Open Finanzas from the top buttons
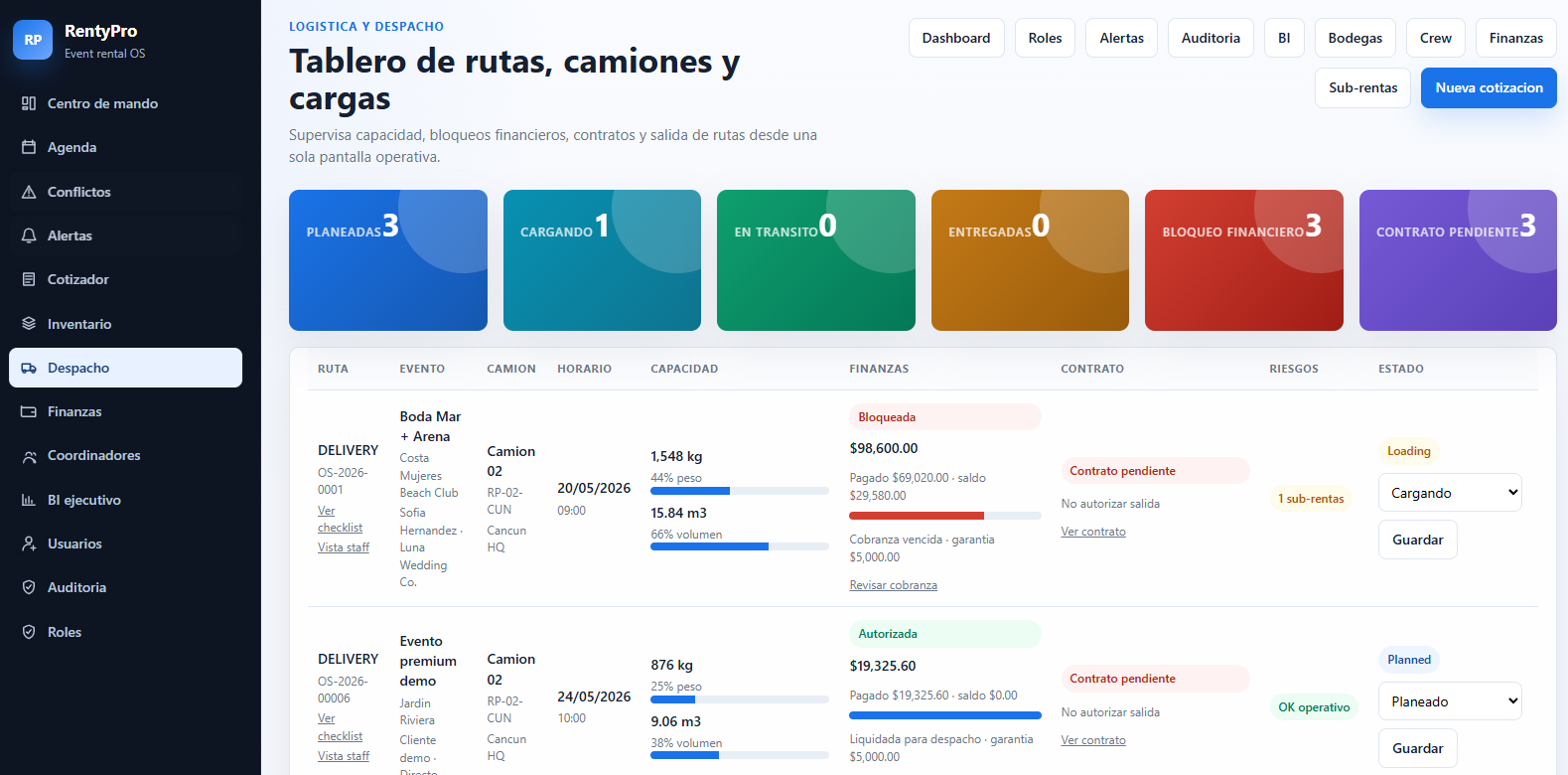The width and height of the screenshot is (1568, 775). pos(1516,38)
